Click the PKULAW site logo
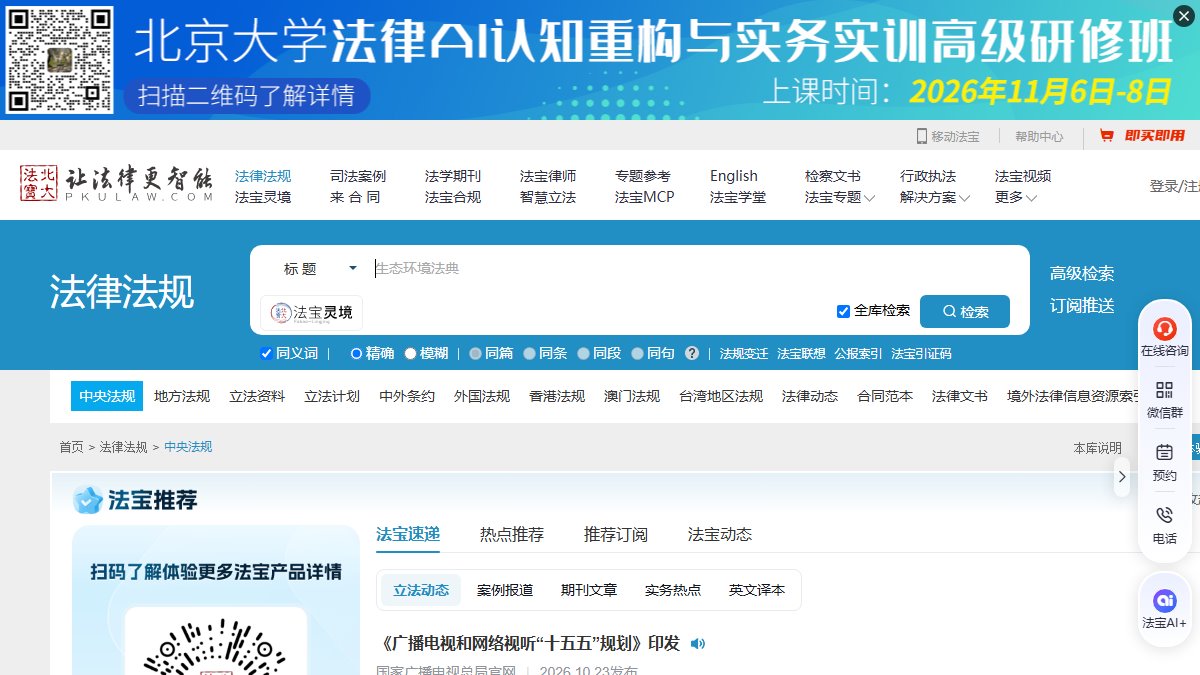Screen dimensions: 1200x675 tap(117, 184)
